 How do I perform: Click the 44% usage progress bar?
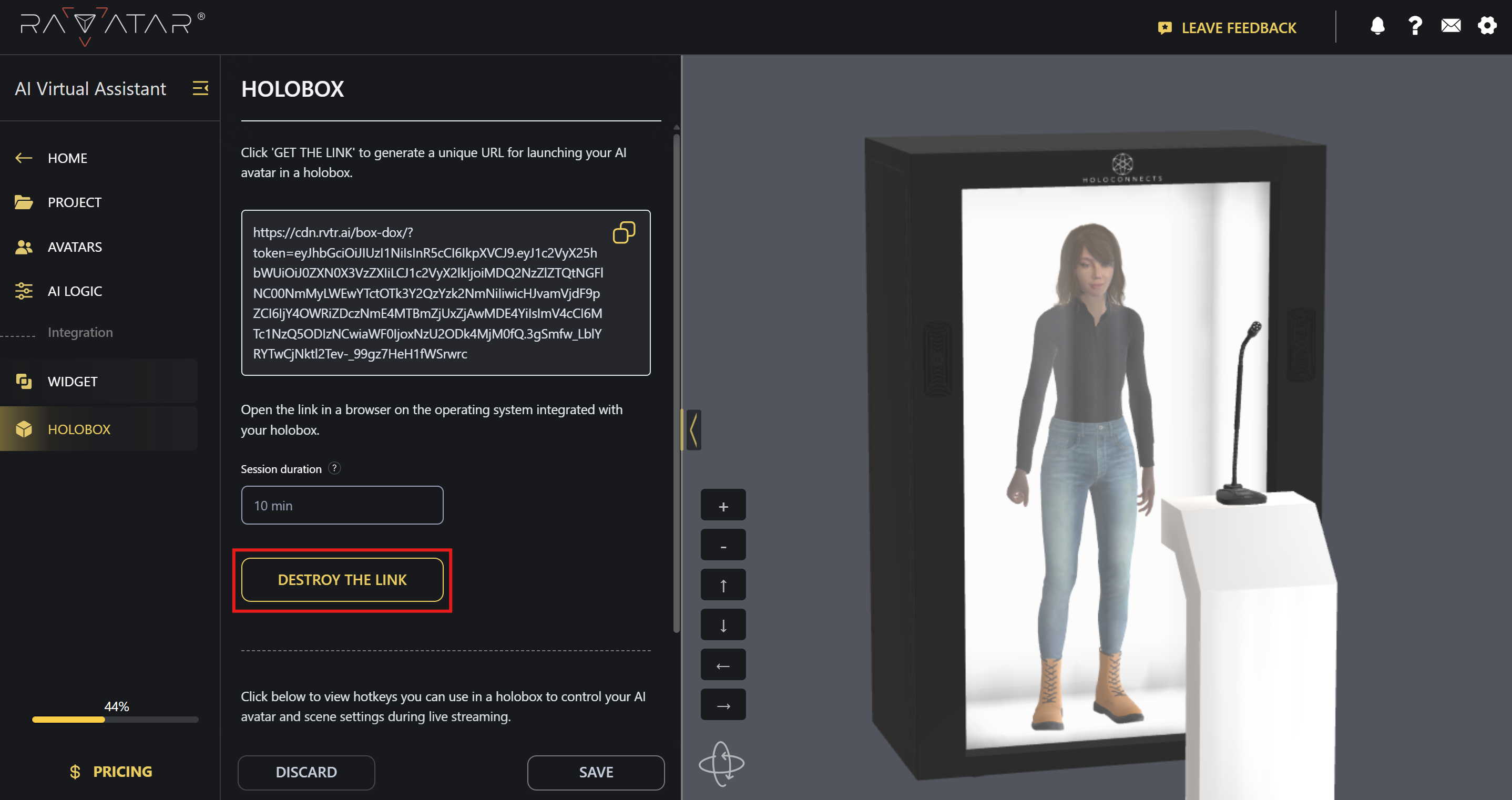tap(115, 719)
